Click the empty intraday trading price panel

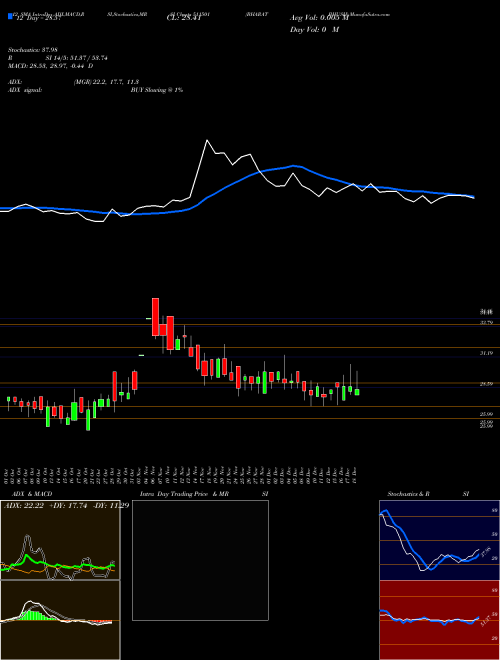[x=200, y=560]
